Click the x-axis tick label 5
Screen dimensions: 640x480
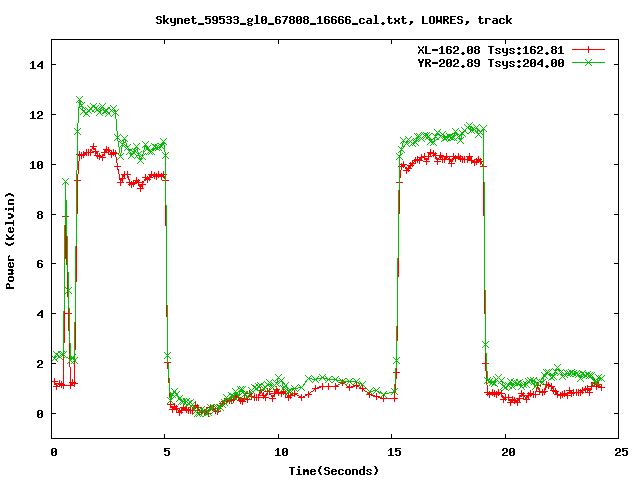click(167, 452)
